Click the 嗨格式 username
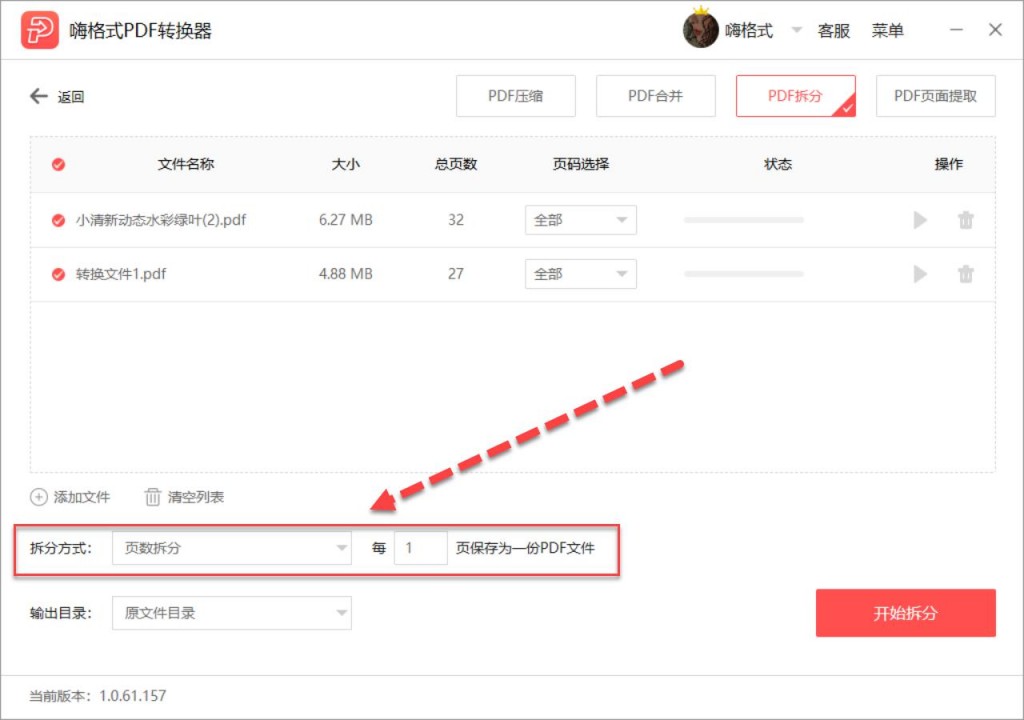Viewport: 1024px width, 720px height. pyautogui.click(x=749, y=31)
